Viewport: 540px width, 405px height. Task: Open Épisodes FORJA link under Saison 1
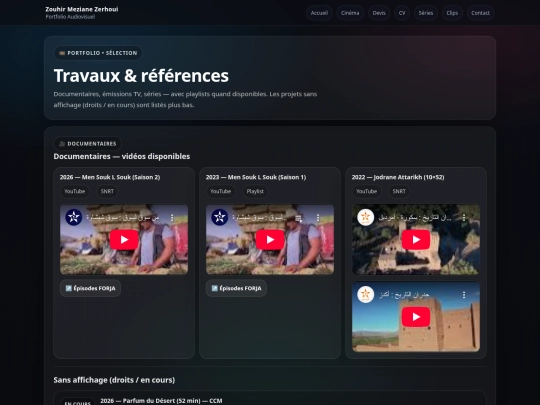[236, 288]
